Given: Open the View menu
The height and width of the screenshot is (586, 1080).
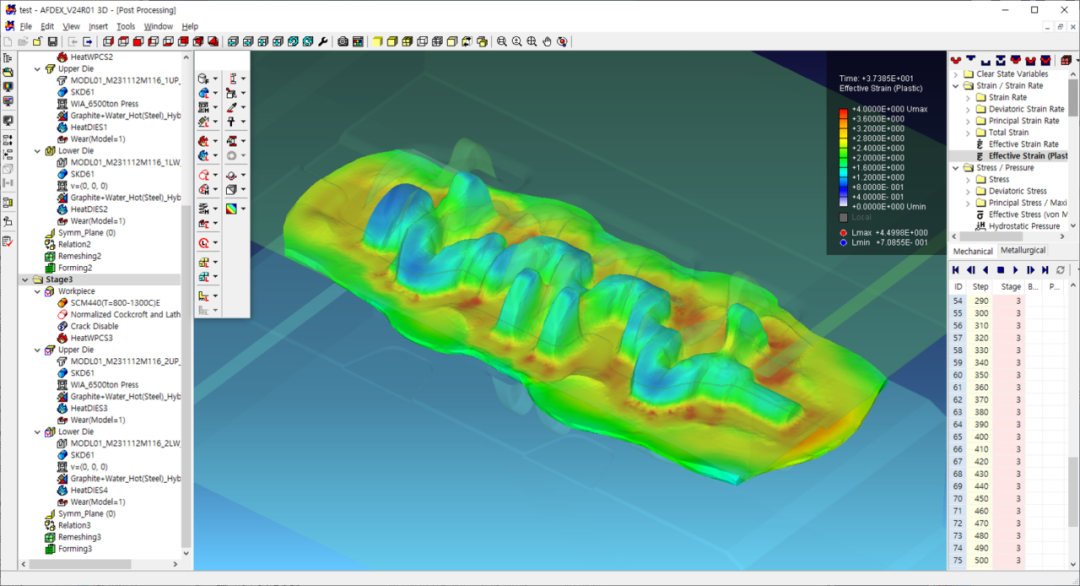Looking at the screenshot, I should point(71,26).
